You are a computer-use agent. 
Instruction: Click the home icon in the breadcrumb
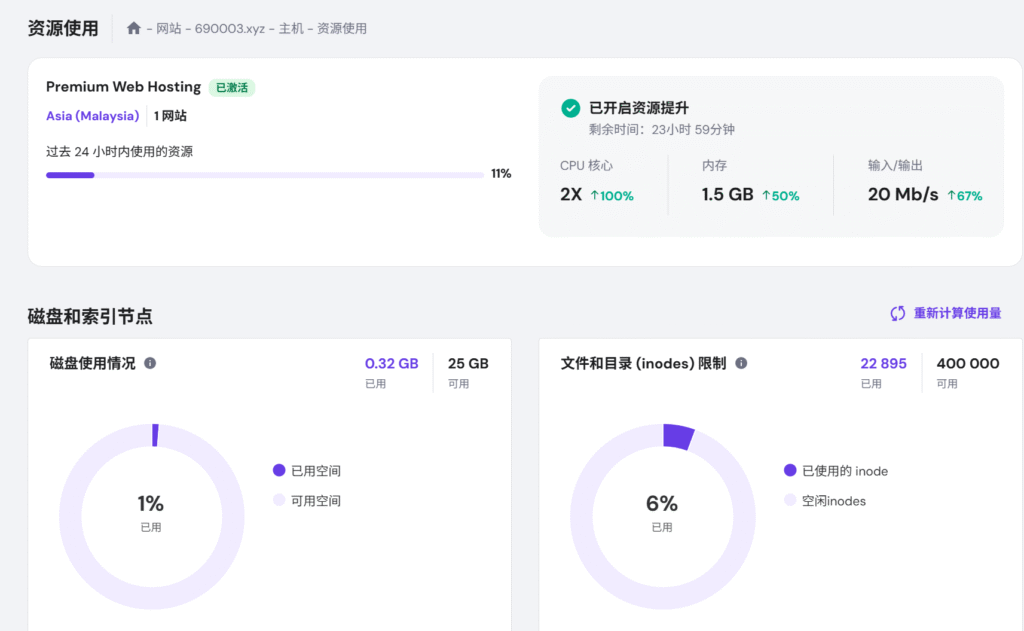tap(134, 29)
